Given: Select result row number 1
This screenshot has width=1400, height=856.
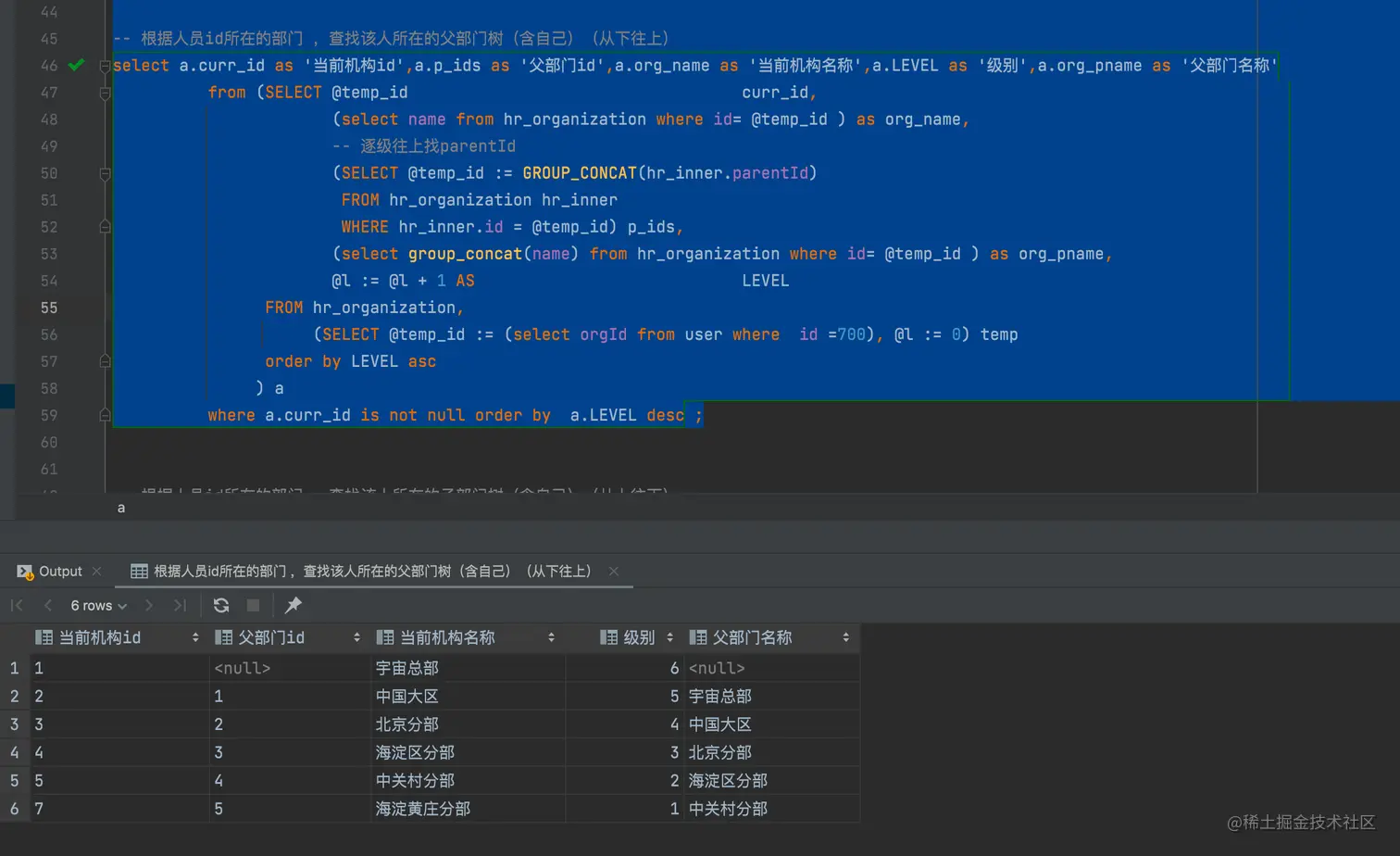Looking at the screenshot, I should coord(14,668).
